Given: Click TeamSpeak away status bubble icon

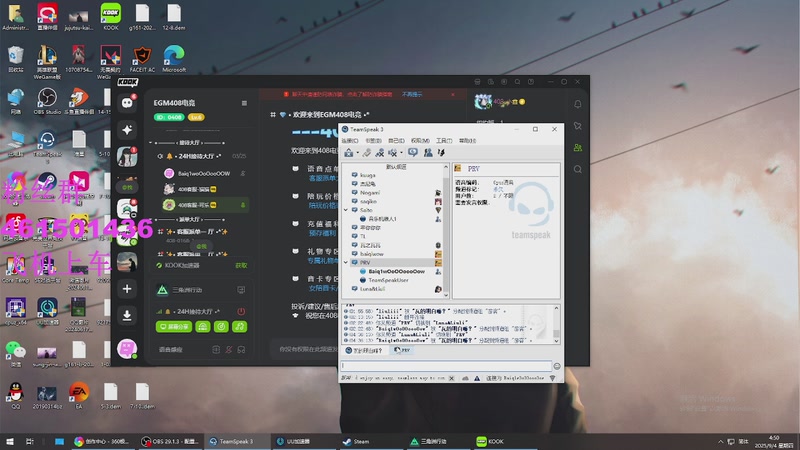Looking at the screenshot, I should tap(413, 153).
